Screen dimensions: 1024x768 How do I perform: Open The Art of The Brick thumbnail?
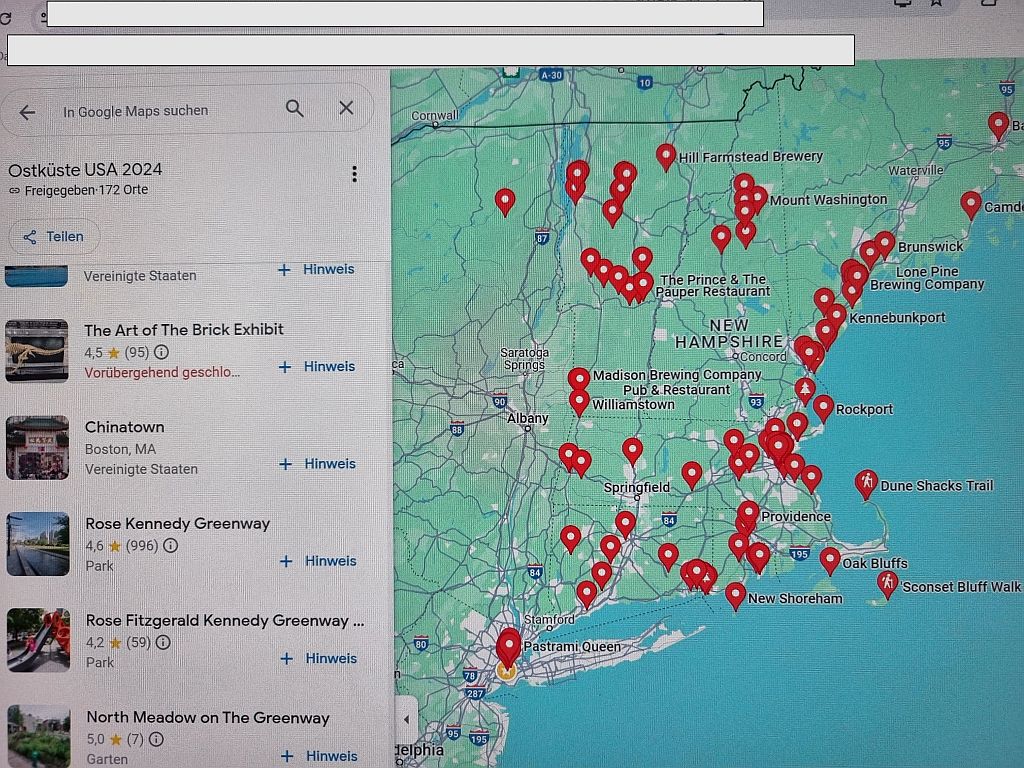[x=37, y=351]
